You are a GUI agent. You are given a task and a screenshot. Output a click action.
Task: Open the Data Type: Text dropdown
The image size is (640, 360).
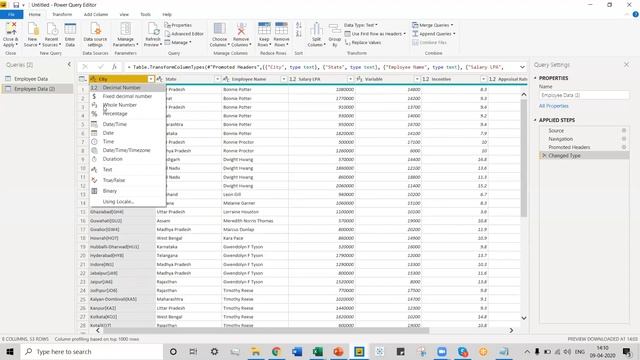pos(360,25)
